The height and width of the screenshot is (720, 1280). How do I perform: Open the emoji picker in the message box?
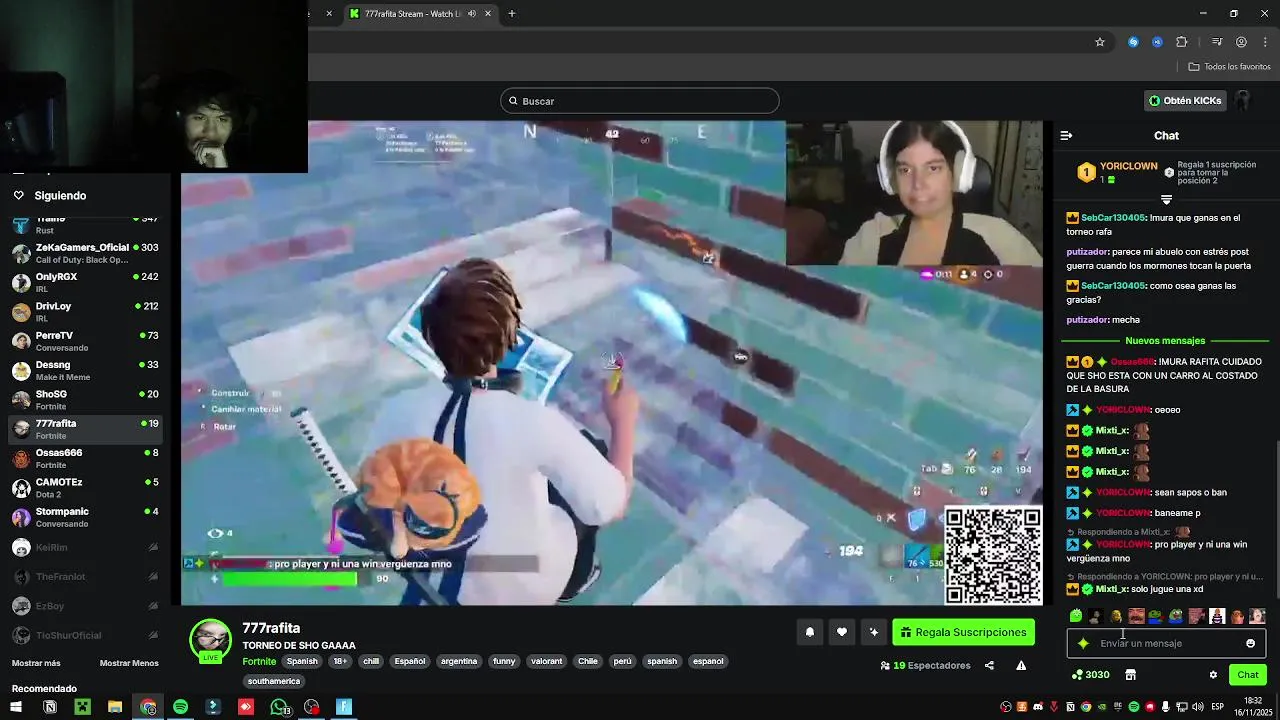pos(1250,643)
